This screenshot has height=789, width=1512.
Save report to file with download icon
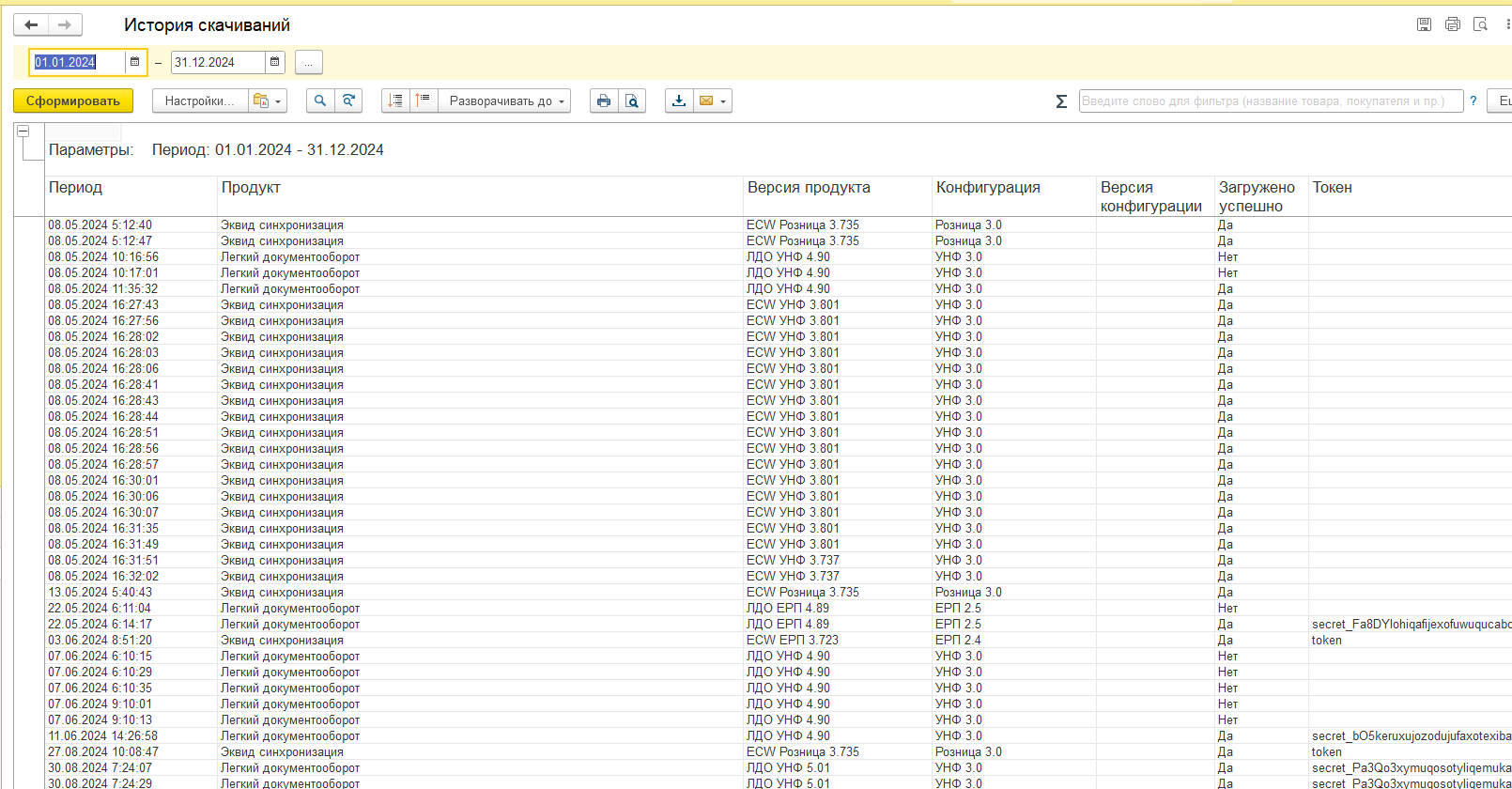point(679,101)
